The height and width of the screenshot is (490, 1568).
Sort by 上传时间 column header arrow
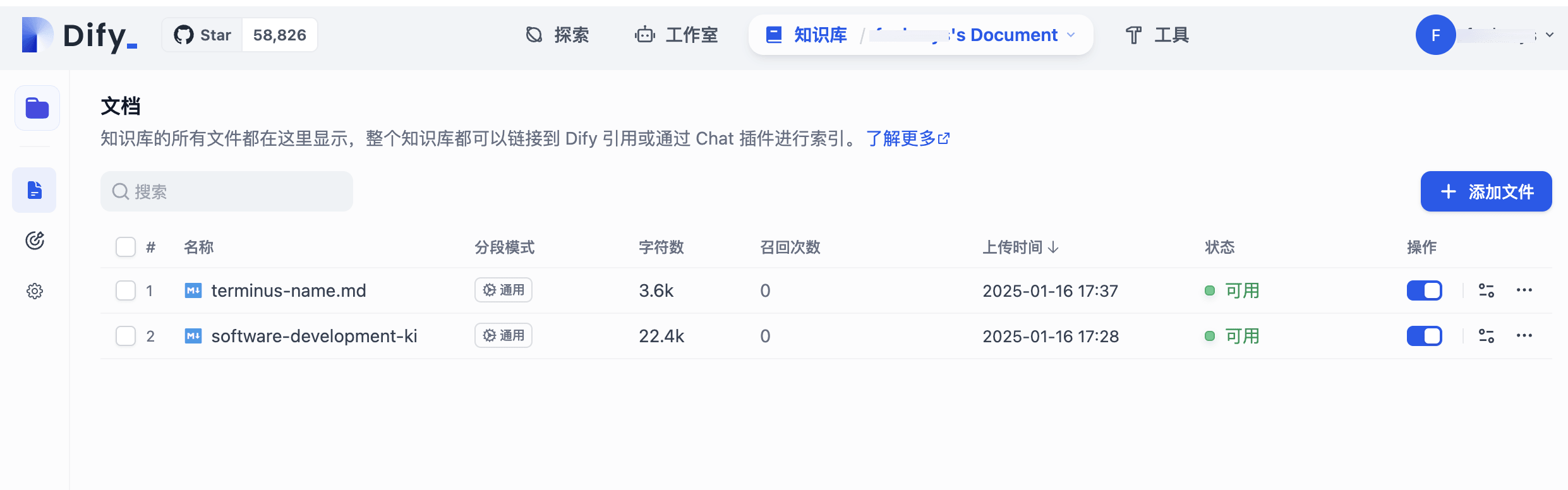pyautogui.click(x=1053, y=248)
